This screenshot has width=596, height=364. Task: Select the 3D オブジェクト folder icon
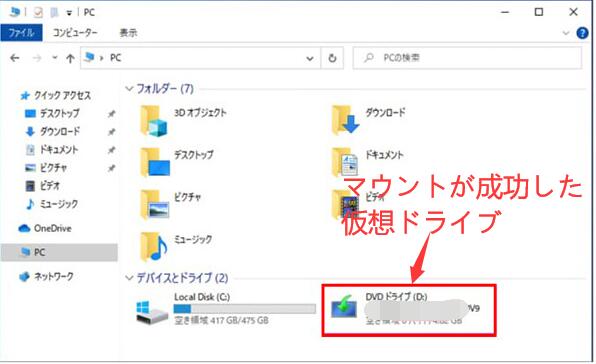154,121
